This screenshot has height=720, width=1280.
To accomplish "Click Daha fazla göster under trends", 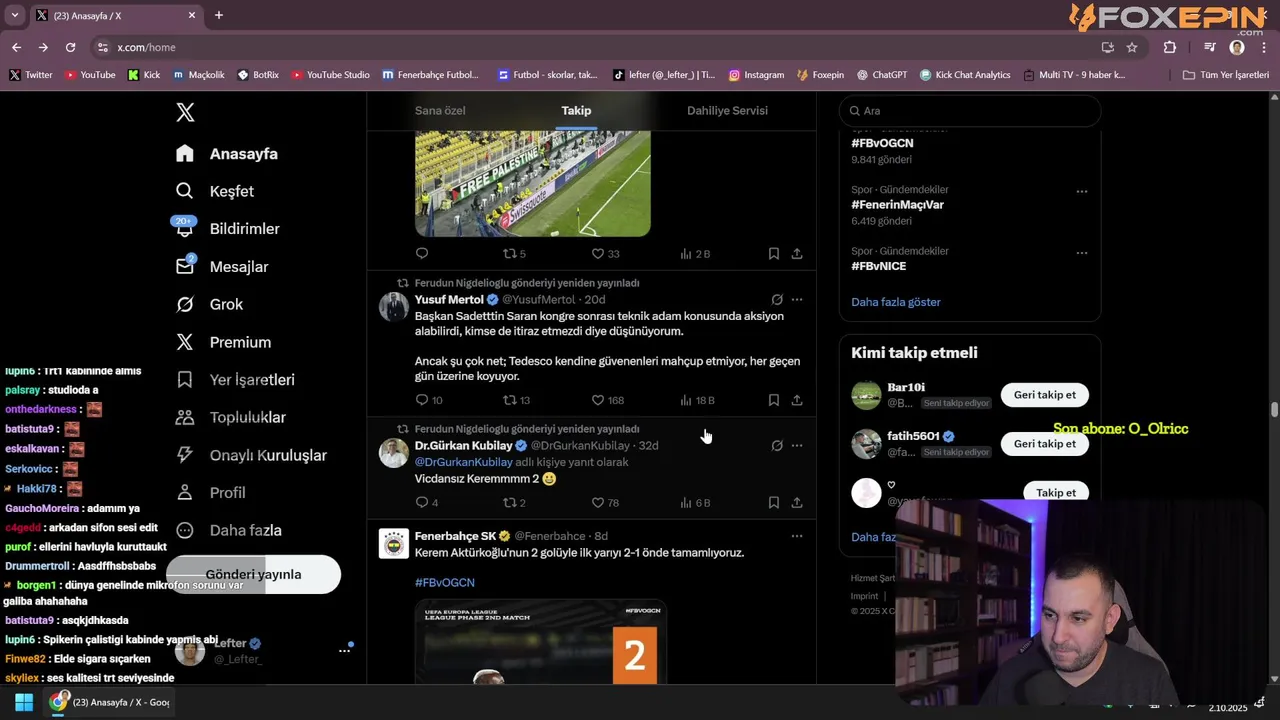I will pos(896,302).
